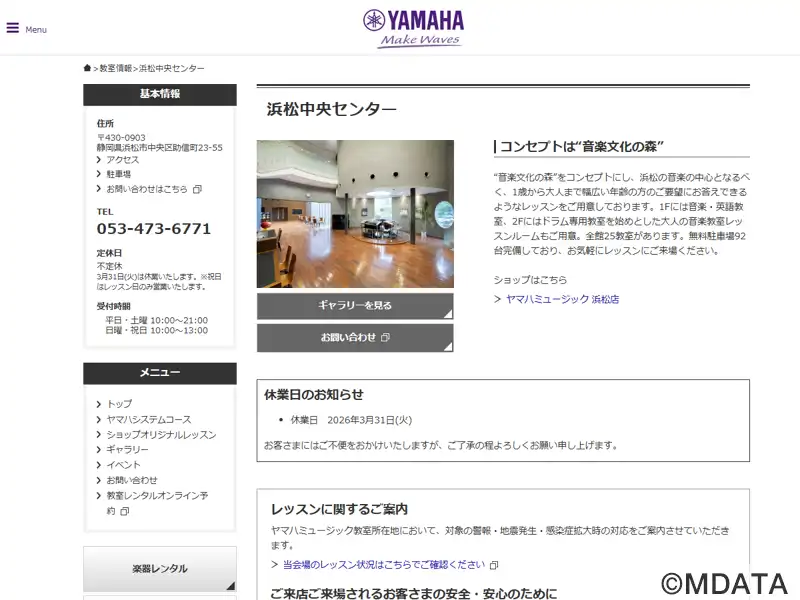800x600 pixels.
Task: Click chevron icon beside 駐車場
Action: pos(98,174)
